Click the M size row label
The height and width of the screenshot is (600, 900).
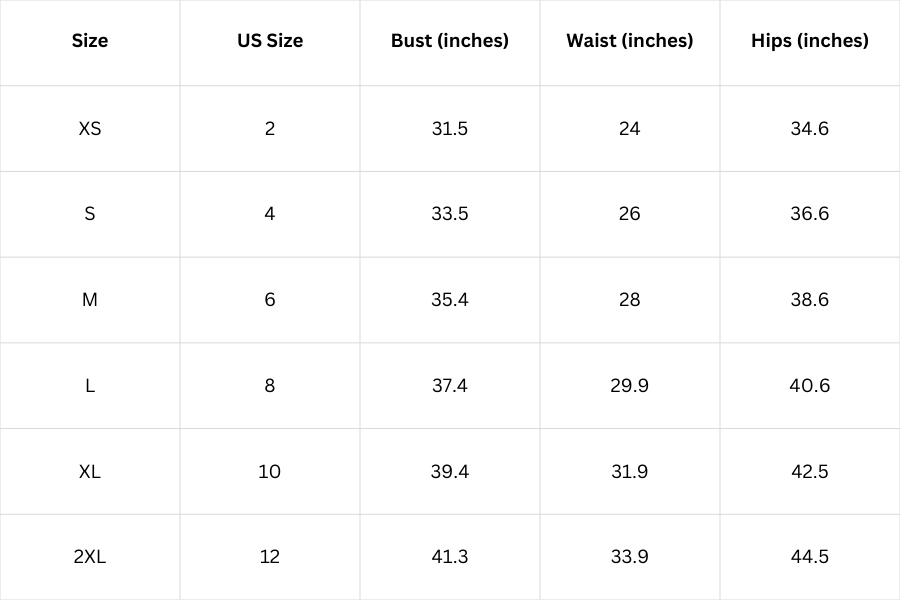coord(90,300)
